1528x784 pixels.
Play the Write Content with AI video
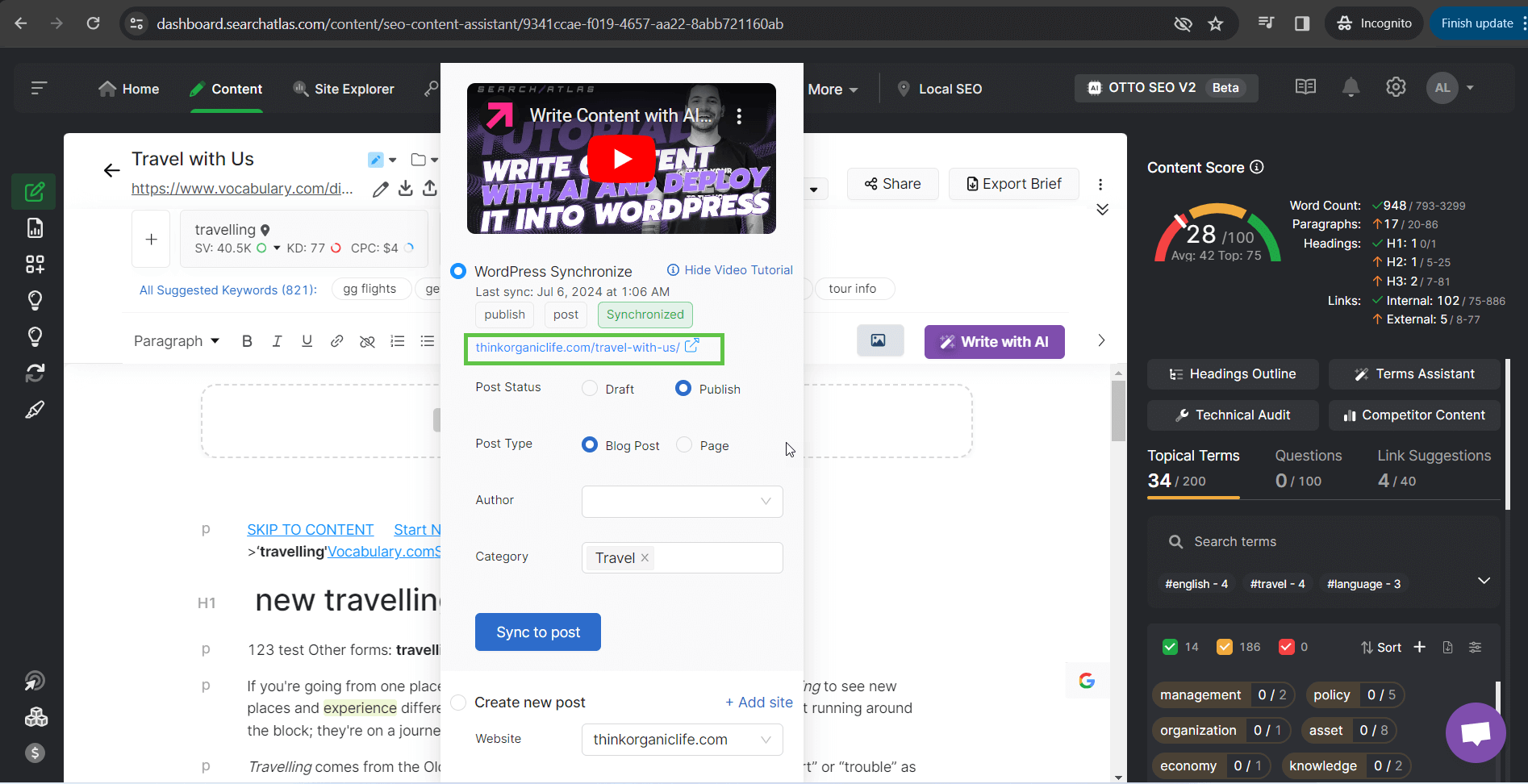620,158
